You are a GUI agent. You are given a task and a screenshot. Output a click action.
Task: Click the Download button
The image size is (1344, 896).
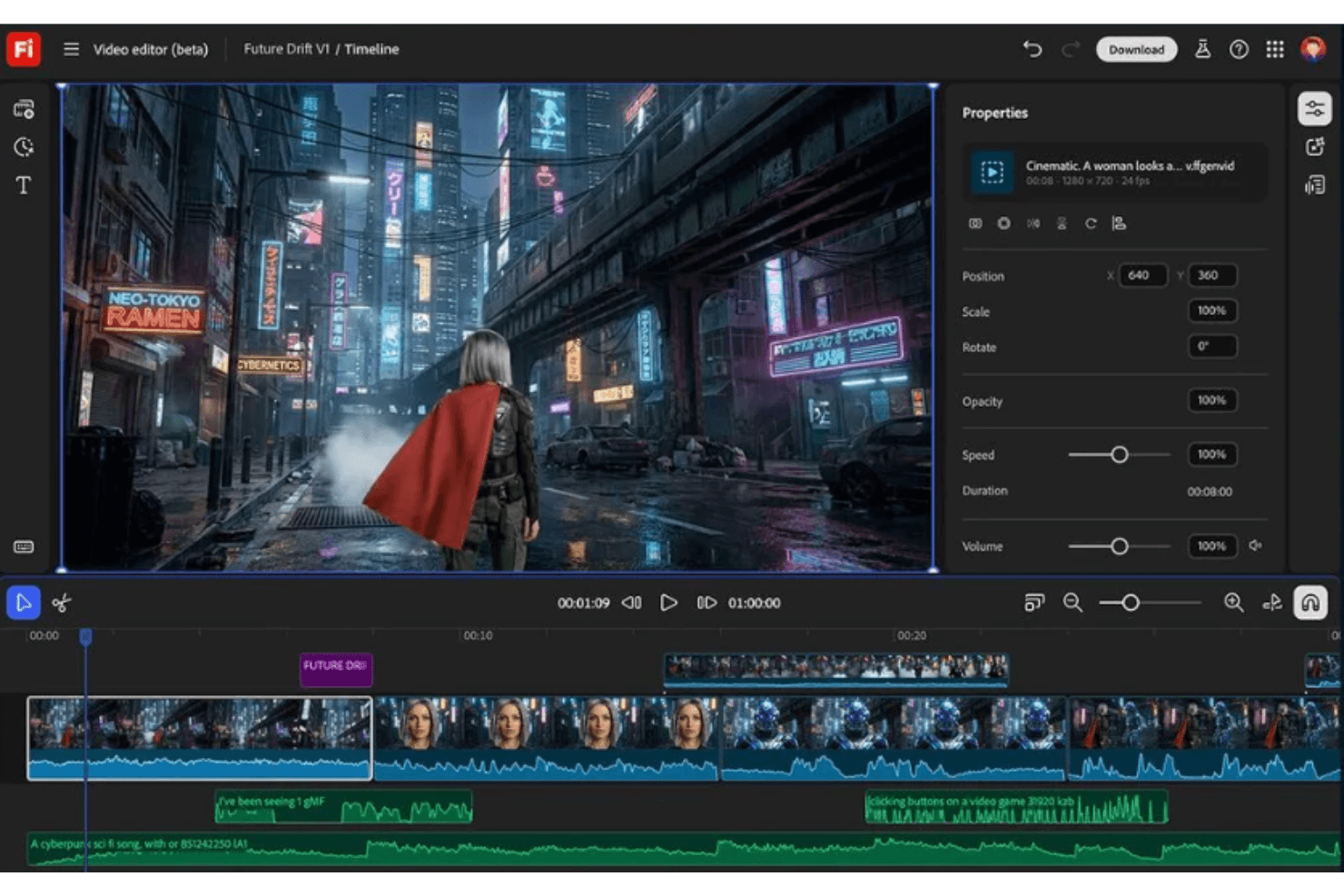coord(1136,49)
